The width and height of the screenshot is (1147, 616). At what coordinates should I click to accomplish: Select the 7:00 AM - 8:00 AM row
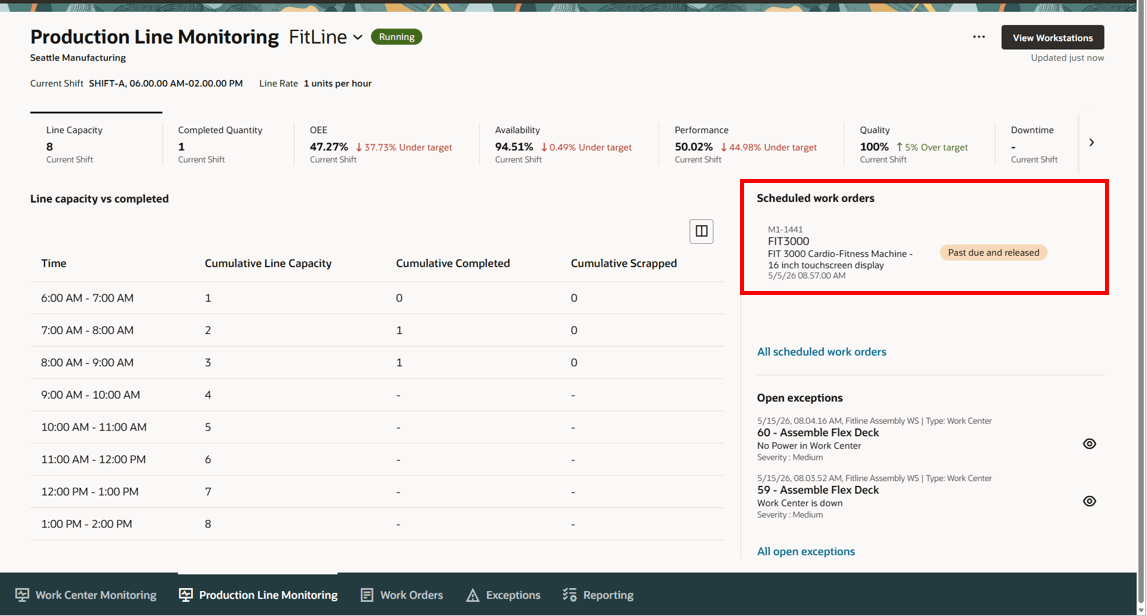point(377,331)
